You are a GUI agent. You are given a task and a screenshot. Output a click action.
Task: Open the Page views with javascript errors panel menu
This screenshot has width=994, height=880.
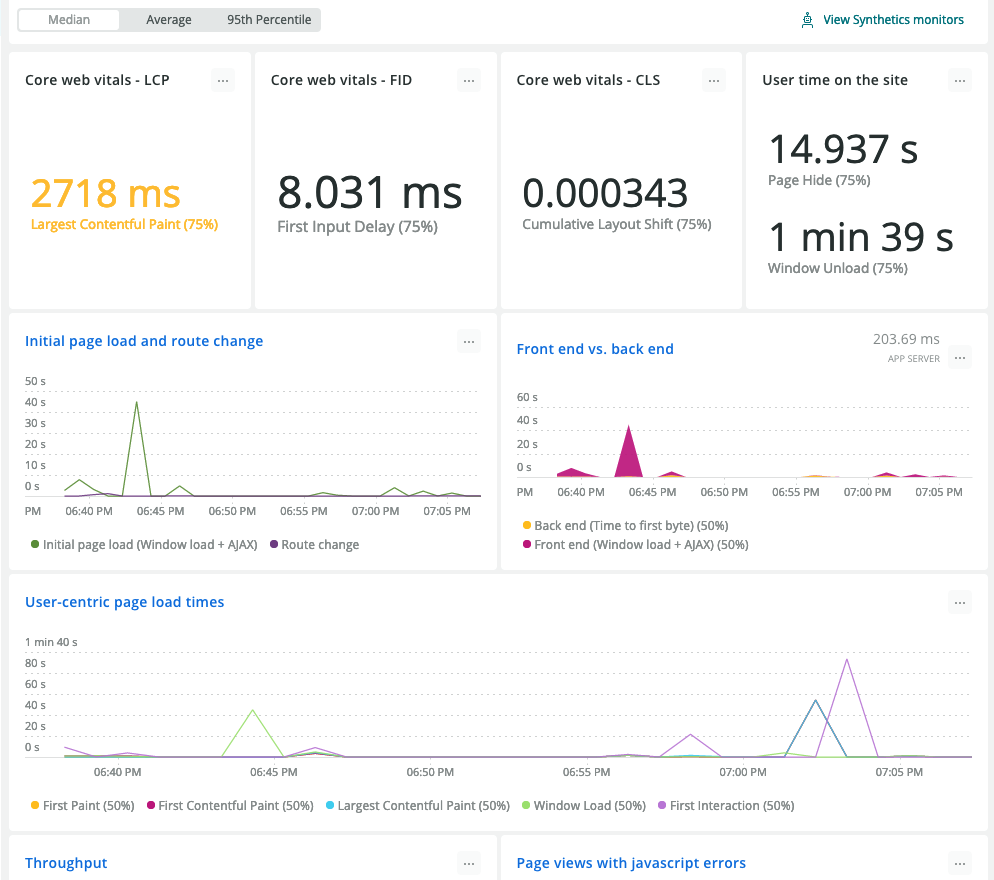[959, 863]
